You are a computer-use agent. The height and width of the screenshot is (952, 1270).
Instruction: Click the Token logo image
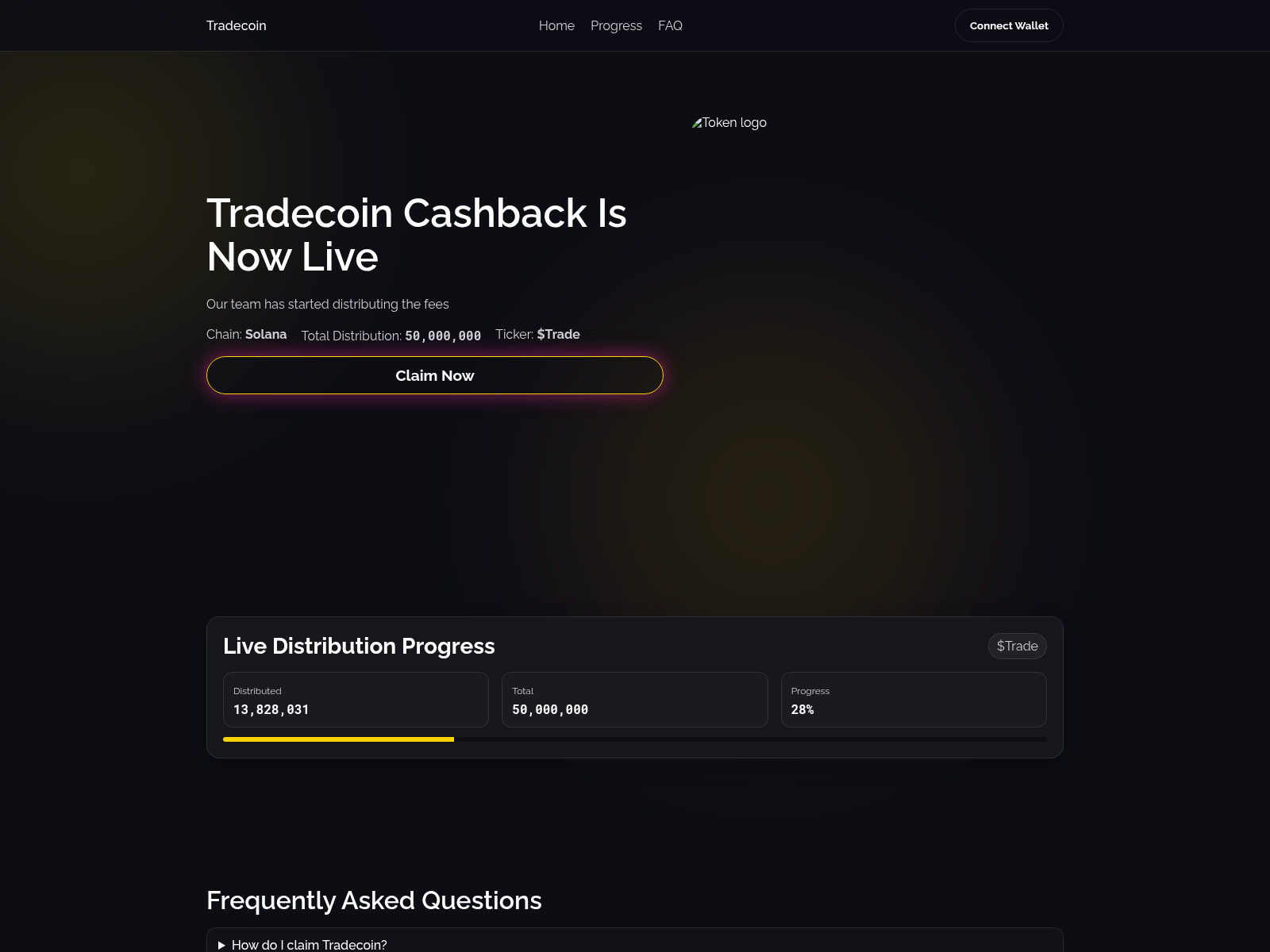[729, 123]
